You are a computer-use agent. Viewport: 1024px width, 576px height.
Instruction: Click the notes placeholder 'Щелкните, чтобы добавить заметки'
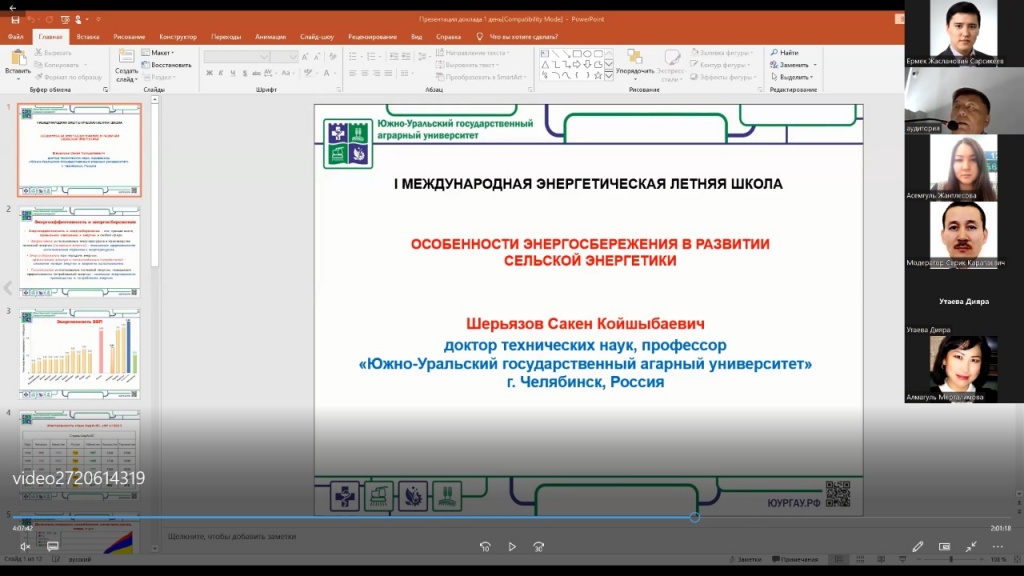(x=232, y=536)
